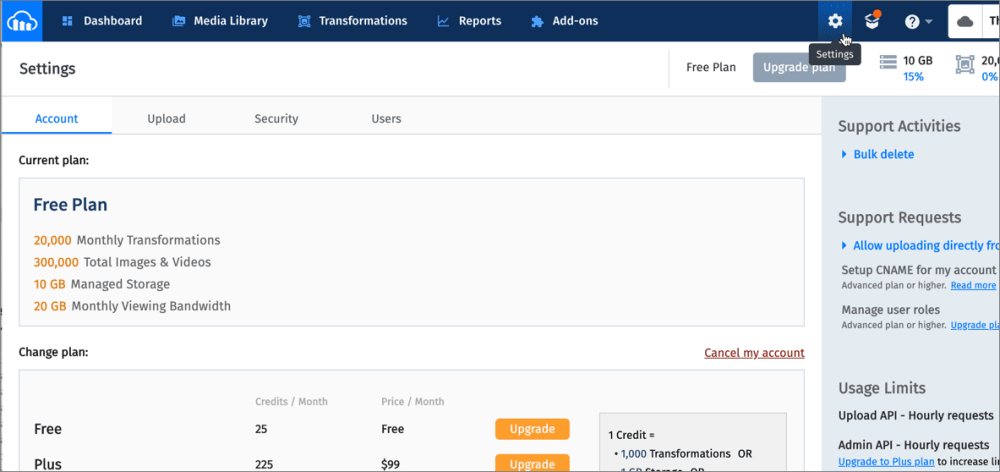This screenshot has width=1000, height=472.
Task: Click the 1,000 Transformations credit line
Action: pos(682,454)
